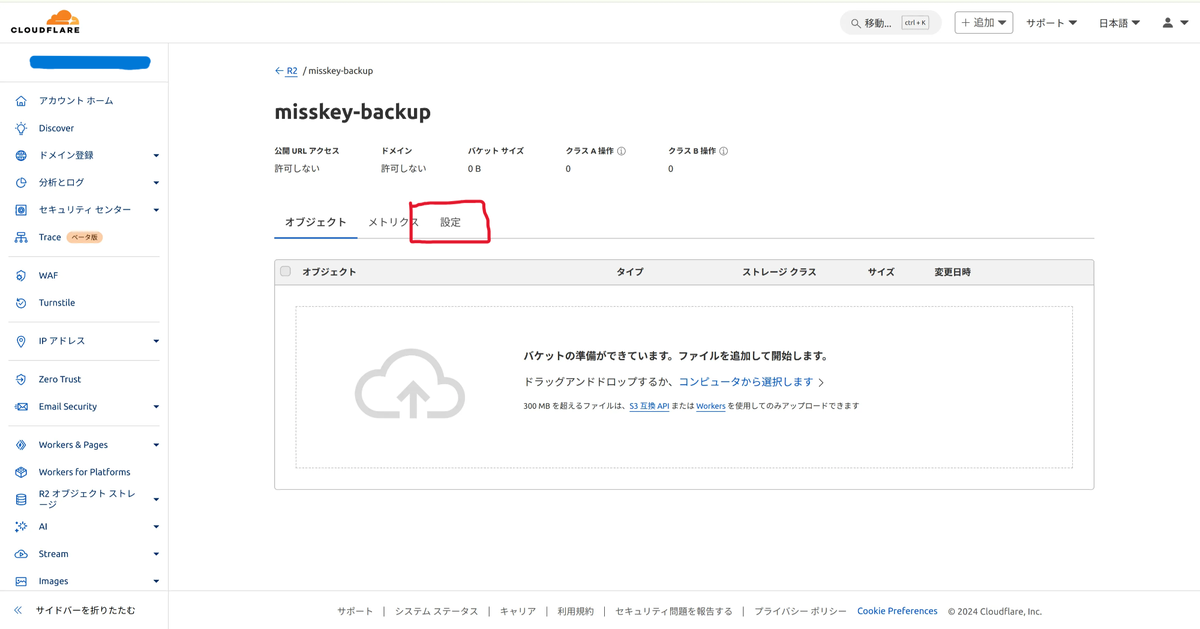Click the ベータ版 badge next to Trace
The width and height of the screenshot is (1200, 629).
[x=85, y=237]
